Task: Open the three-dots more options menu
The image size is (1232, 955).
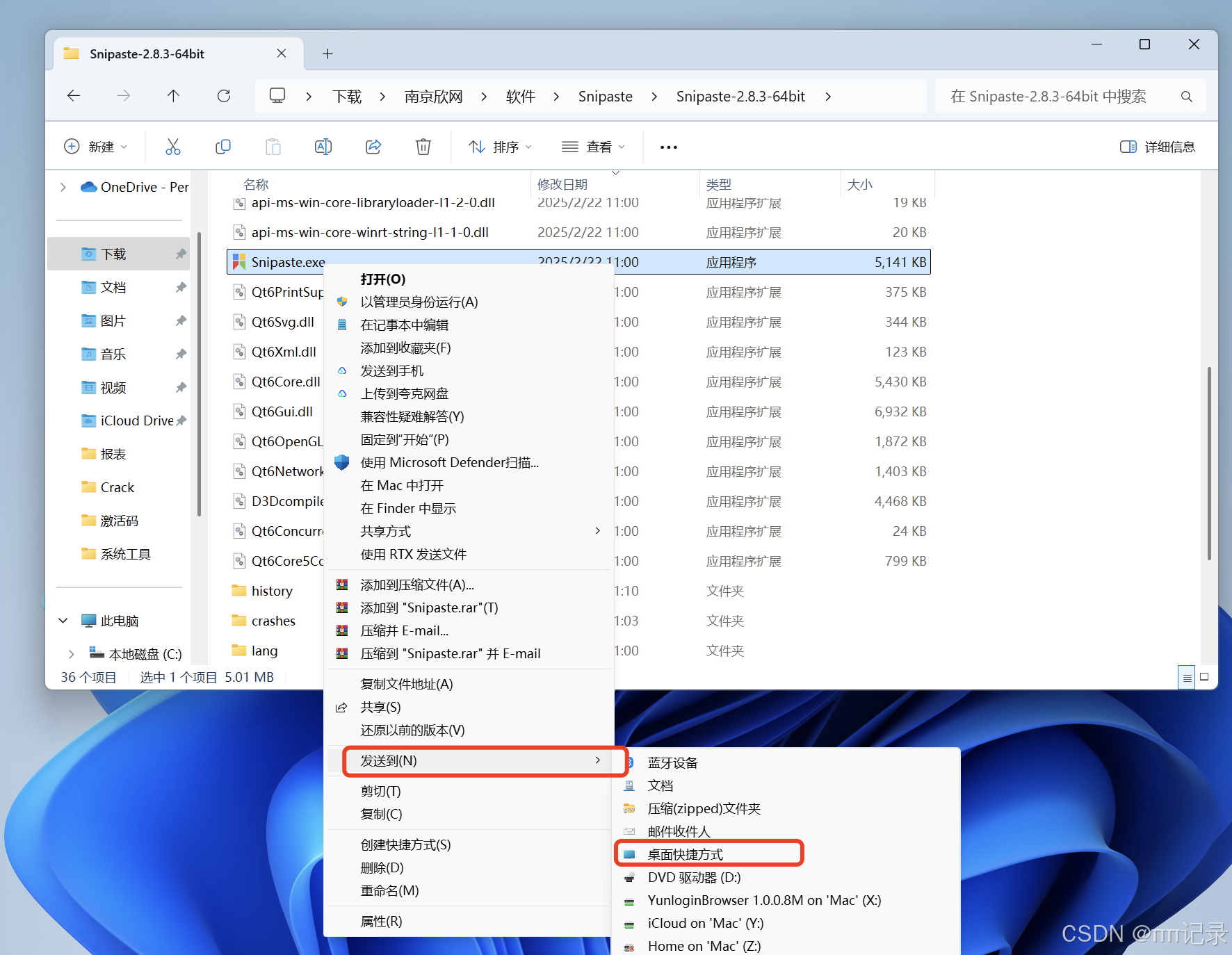Action: coord(669,147)
